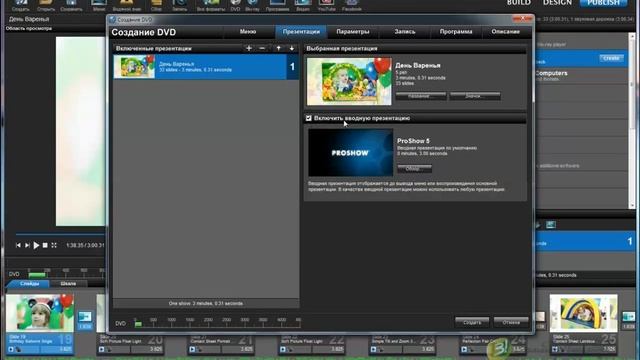The image size is (640, 360).
Task: Click the small play icon on slide 19
Action: coord(11,349)
